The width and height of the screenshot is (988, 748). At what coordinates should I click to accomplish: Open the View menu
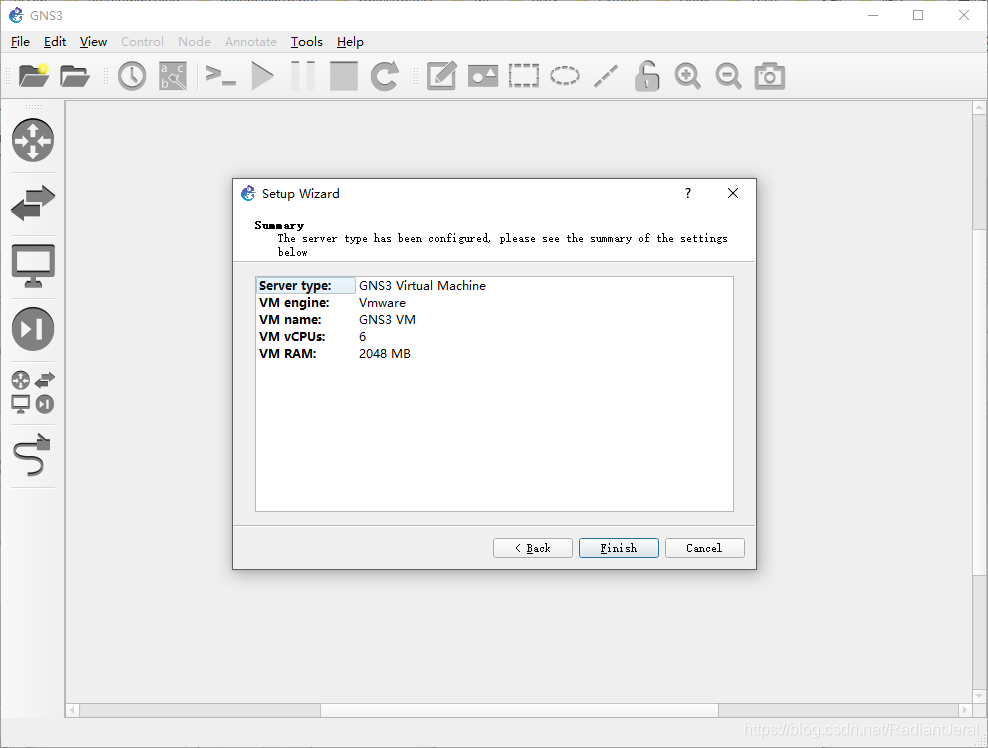[x=93, y=42]
